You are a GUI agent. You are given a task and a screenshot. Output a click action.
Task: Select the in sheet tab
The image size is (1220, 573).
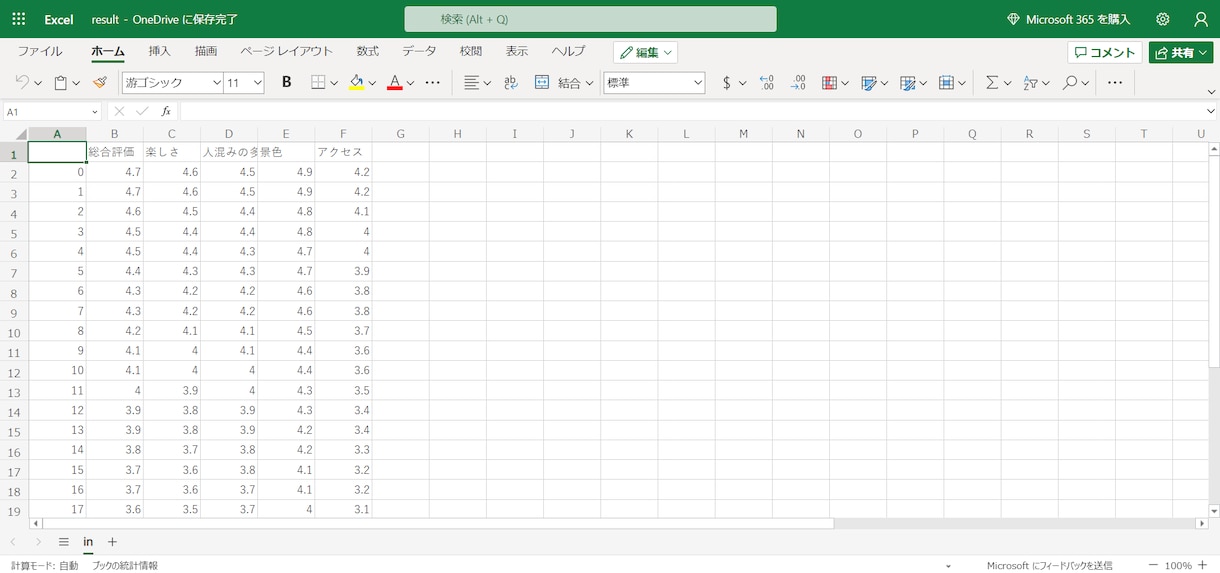point(88,542)
